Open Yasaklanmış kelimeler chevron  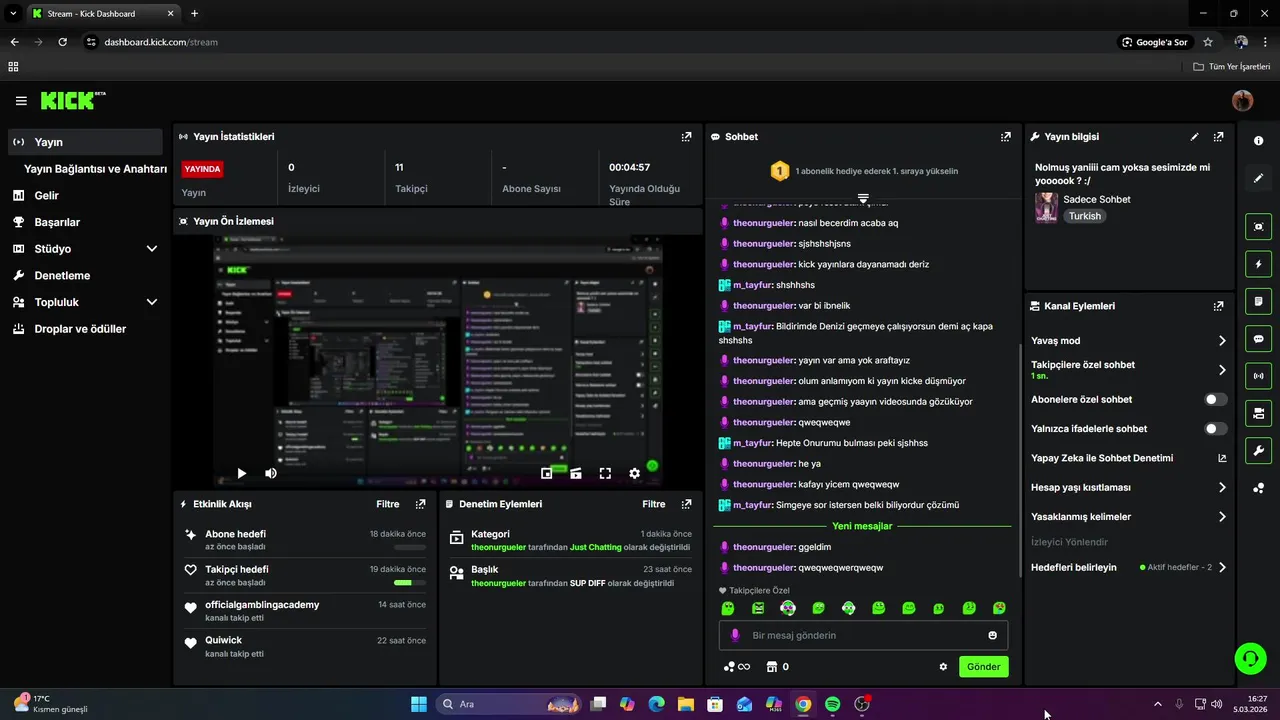point(1222,517)
